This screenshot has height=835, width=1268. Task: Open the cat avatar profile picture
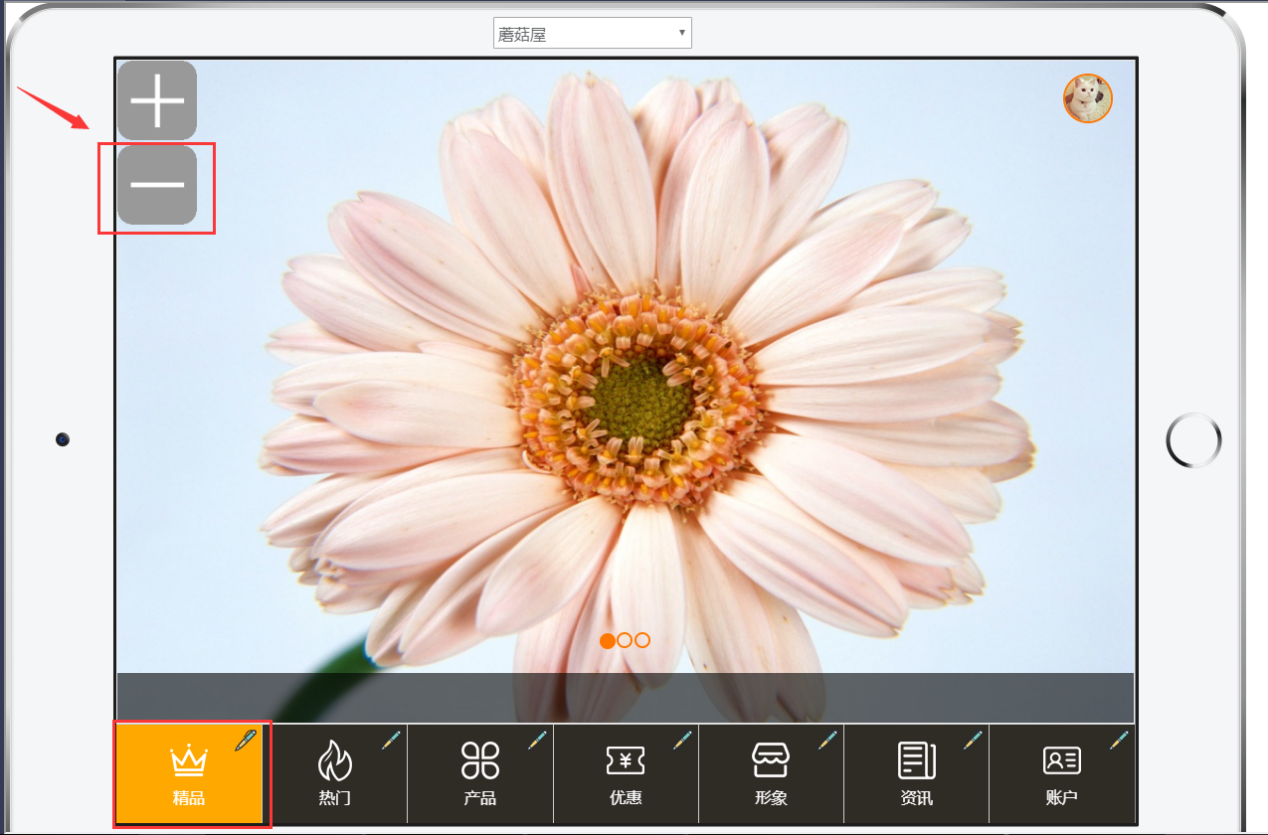pos(1087,98)
